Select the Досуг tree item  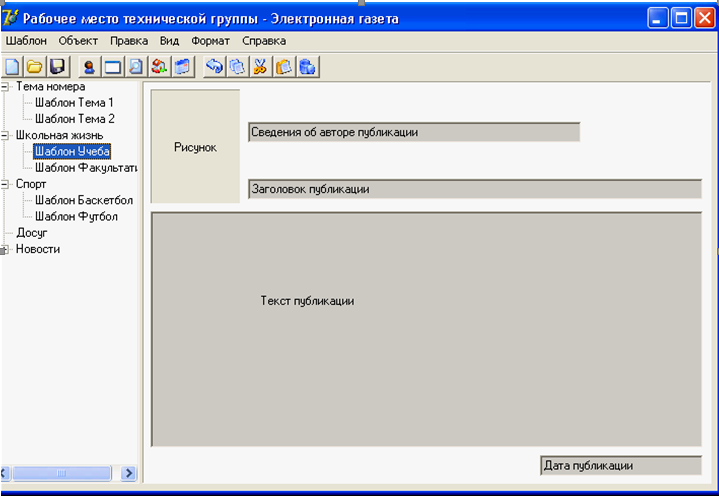(32, 233)
